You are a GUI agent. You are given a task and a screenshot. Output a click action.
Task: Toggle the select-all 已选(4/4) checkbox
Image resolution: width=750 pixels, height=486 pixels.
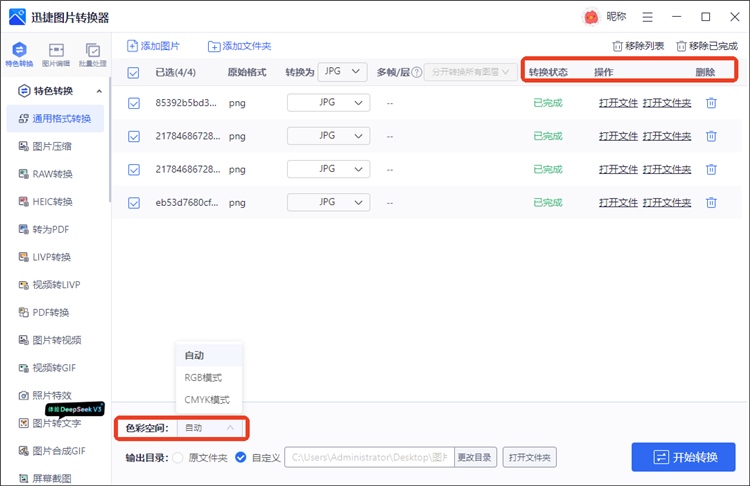click(133, 72)
